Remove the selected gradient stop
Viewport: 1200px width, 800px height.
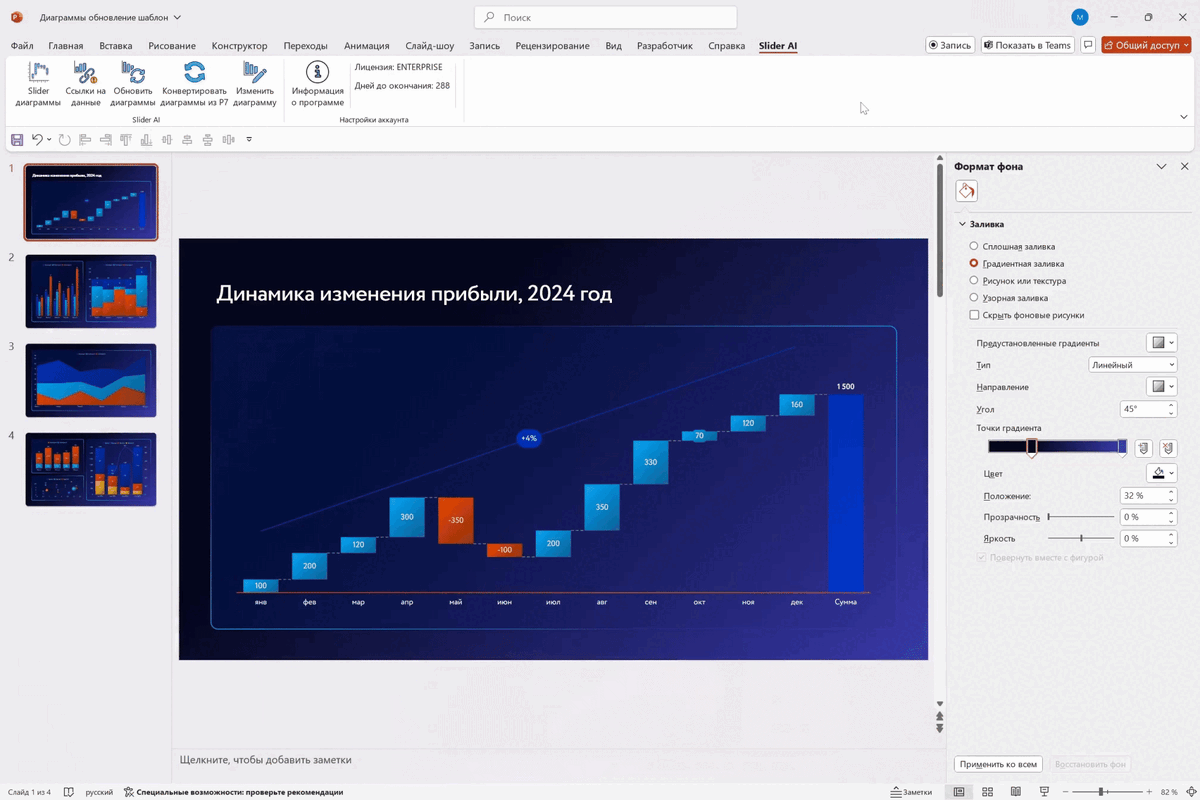(1167, 449)
